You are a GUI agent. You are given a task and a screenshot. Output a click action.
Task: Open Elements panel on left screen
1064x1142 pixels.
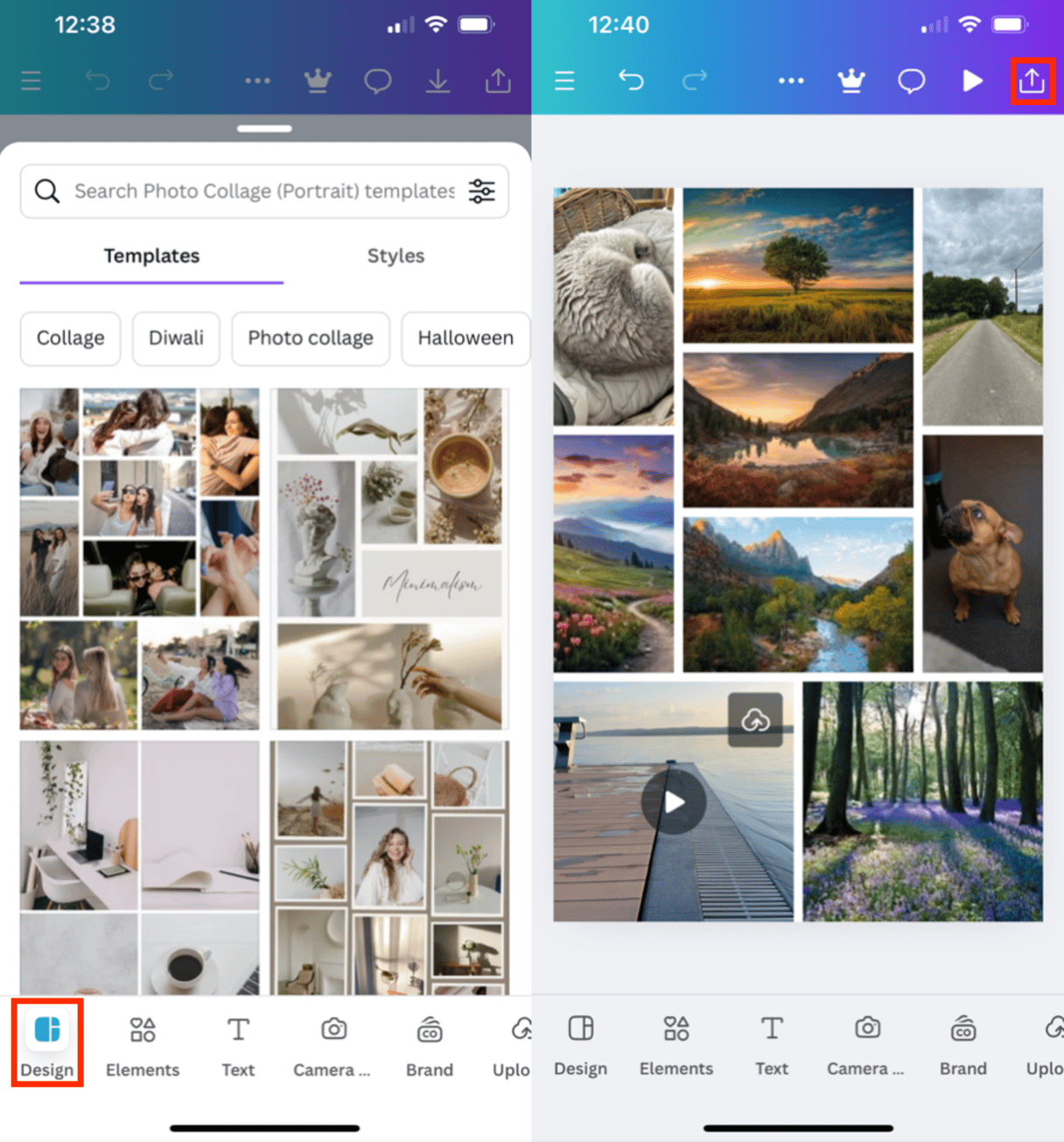143,1043
